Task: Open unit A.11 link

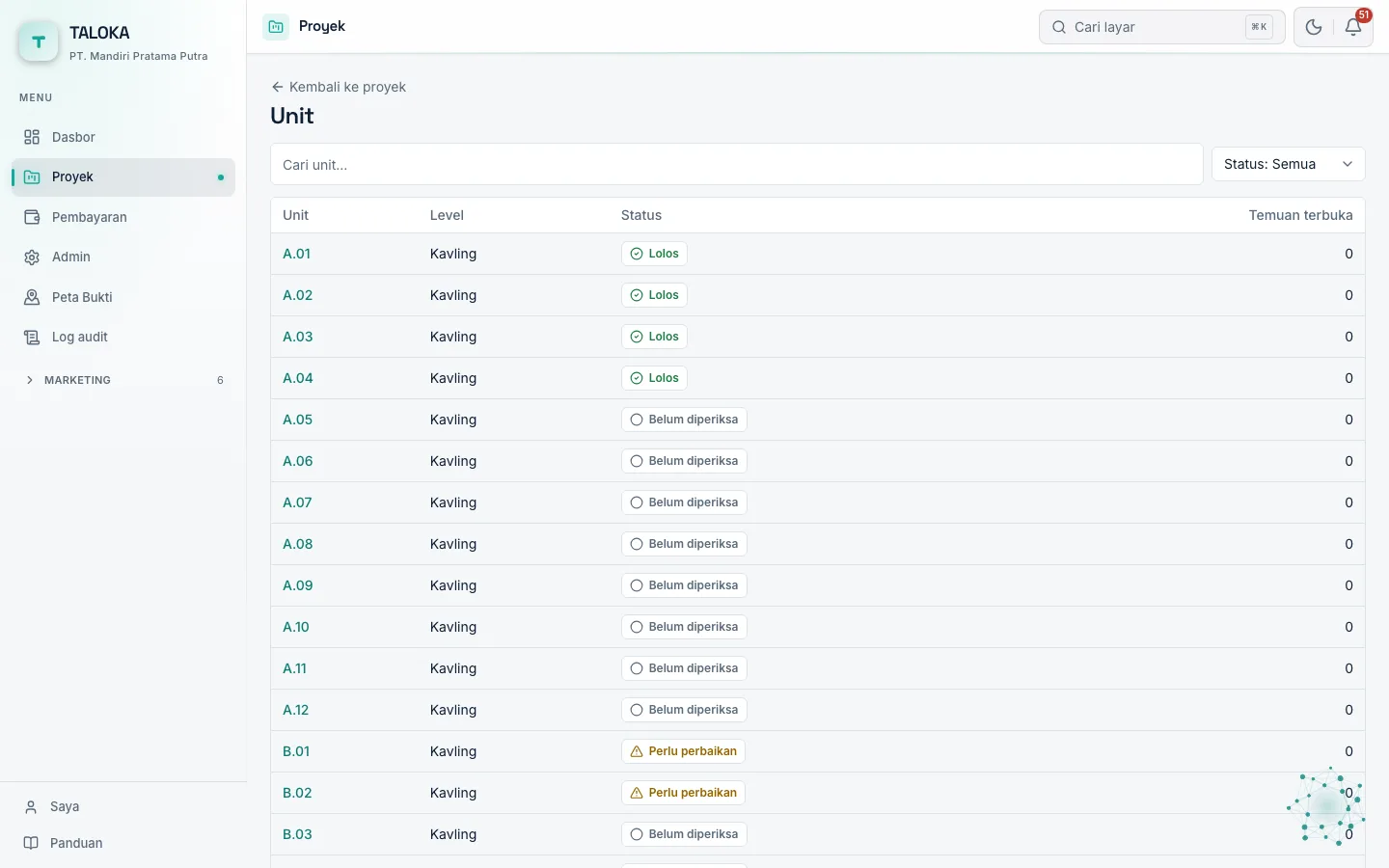Action: [x=294, y=668]
